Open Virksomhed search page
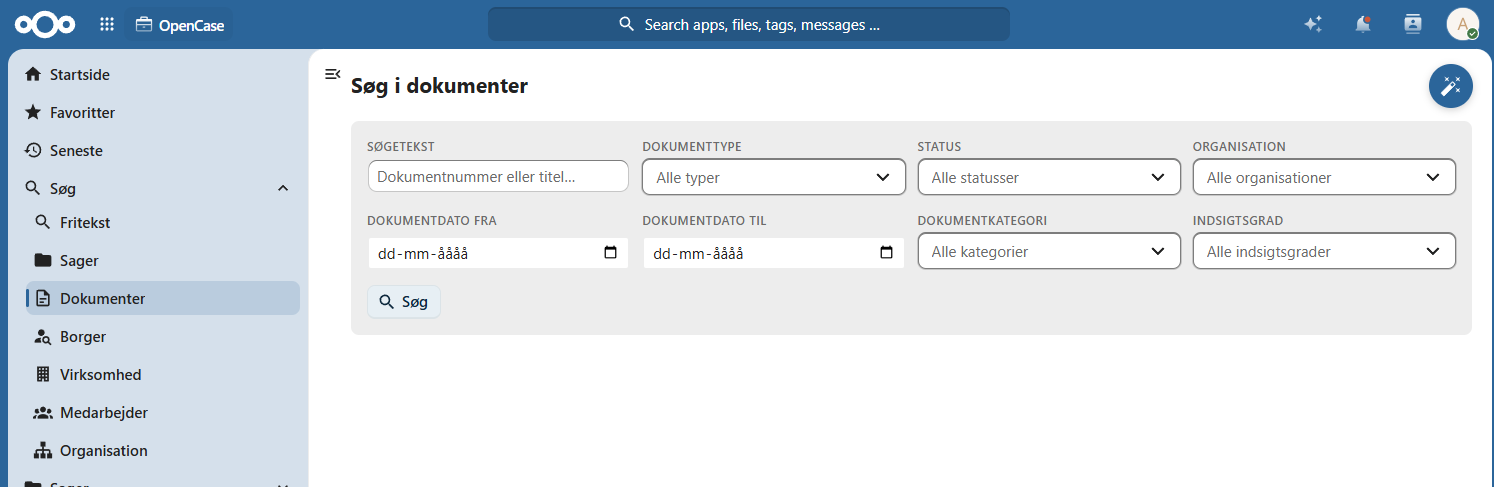Screen dimensions: 1494x487 point(162,375)
